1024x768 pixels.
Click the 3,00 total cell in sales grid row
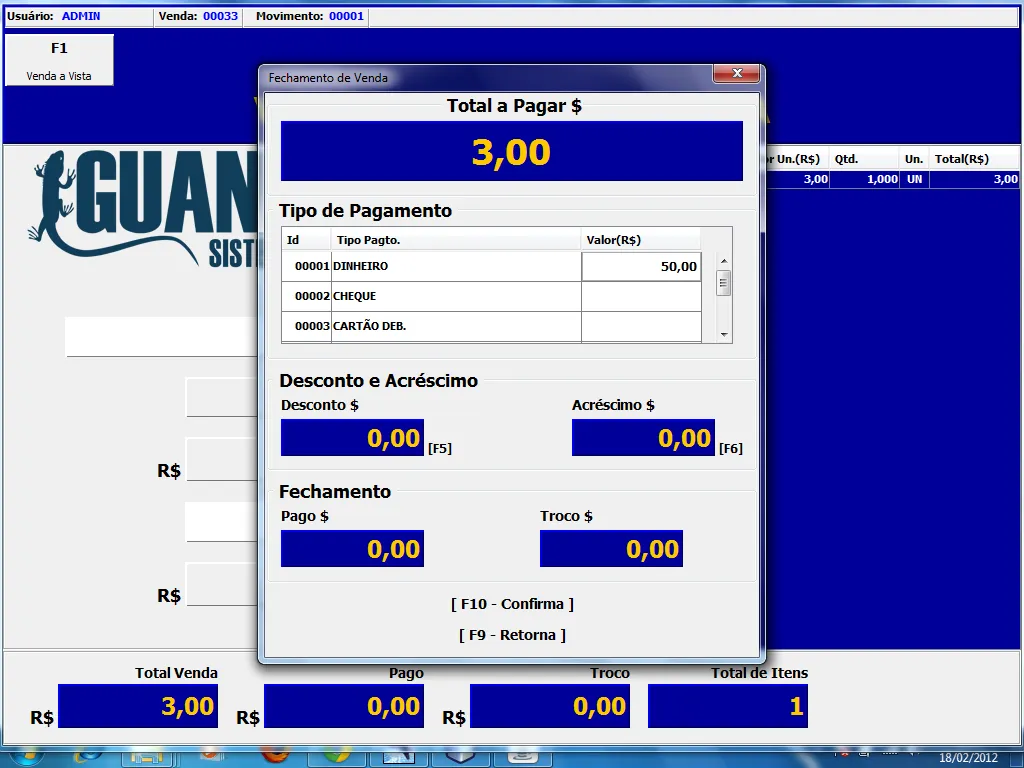tap(974, 180)
